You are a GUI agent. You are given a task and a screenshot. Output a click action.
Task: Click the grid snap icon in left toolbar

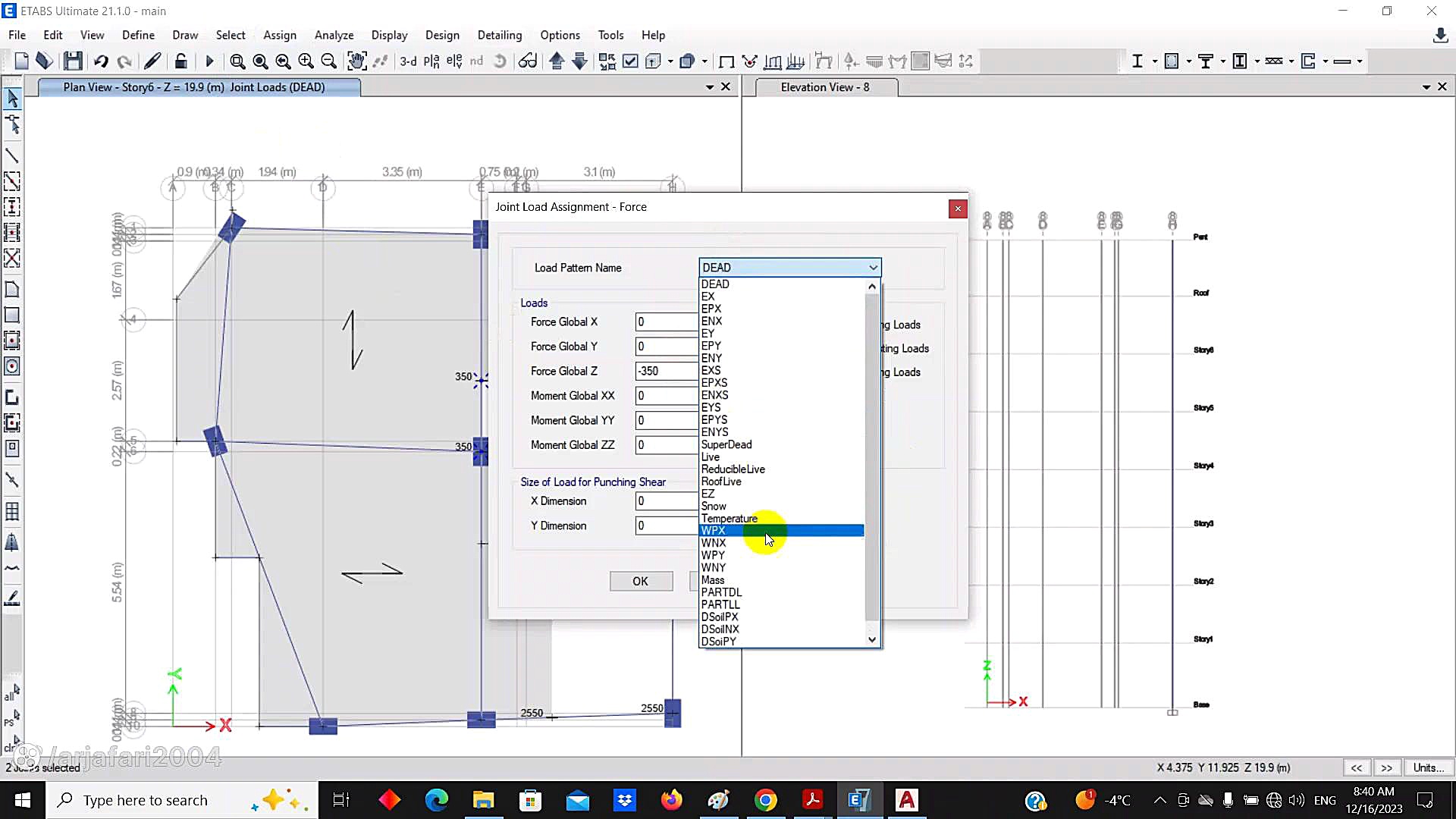click(x=12, y=511)
